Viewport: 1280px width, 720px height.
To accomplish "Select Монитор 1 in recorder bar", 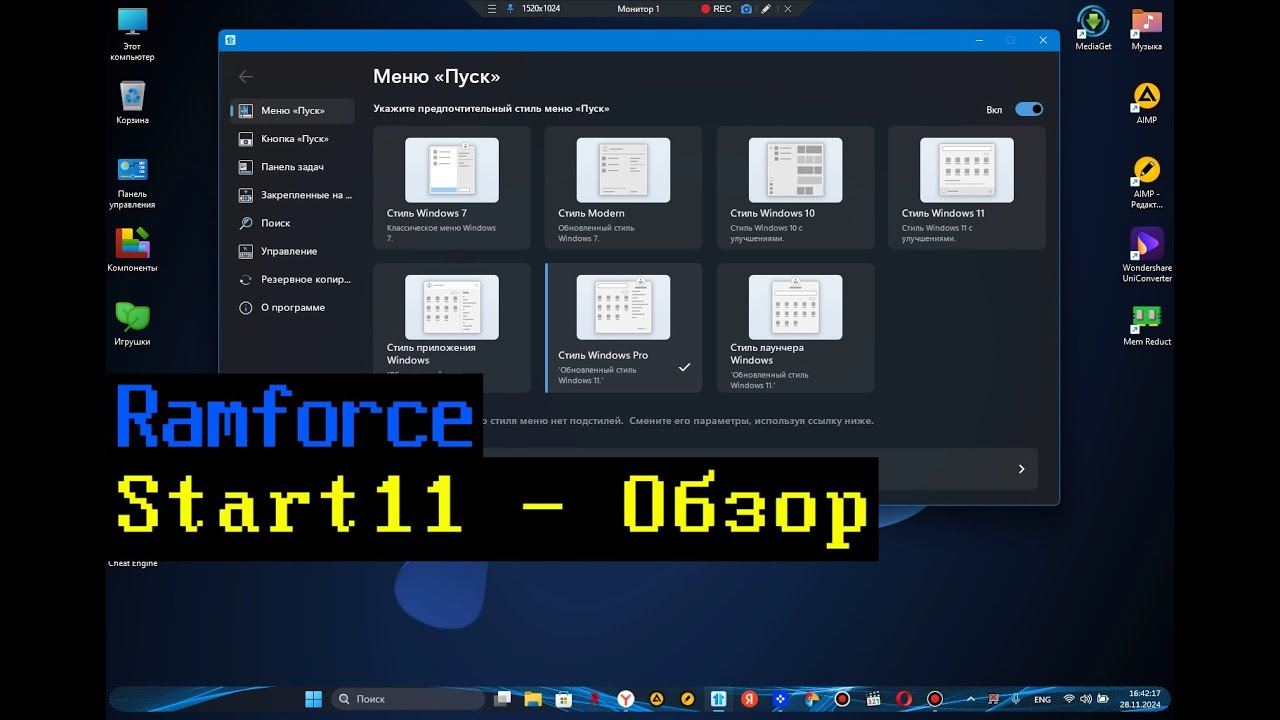I will 638,8.
